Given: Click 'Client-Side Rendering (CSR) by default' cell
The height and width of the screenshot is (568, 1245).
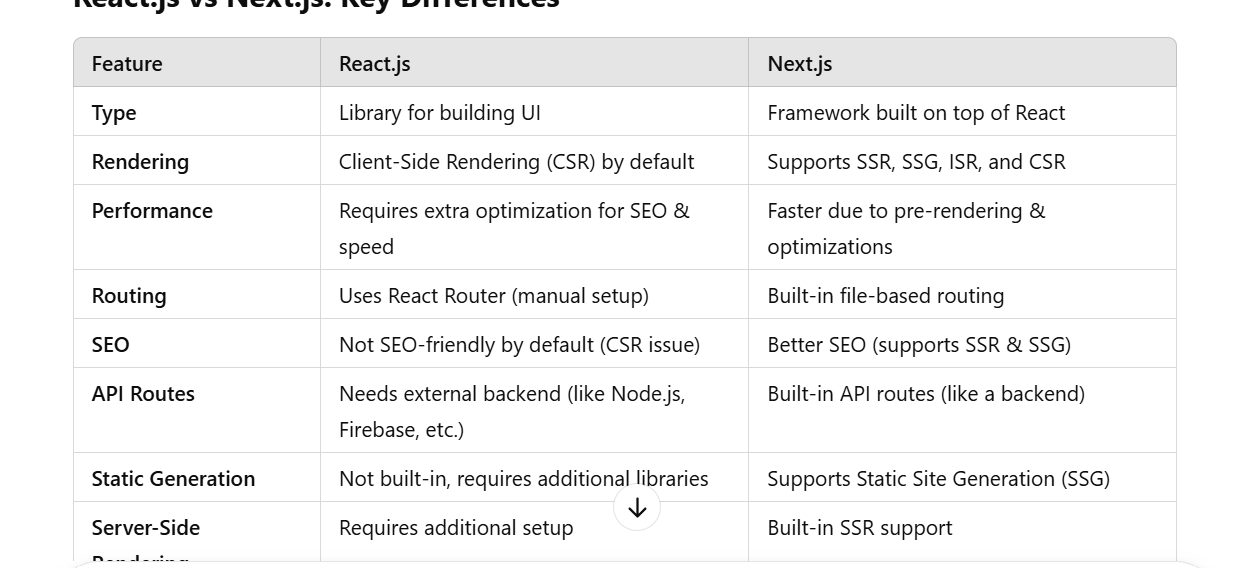Looking at the screenshot, I should pos(516,162).
